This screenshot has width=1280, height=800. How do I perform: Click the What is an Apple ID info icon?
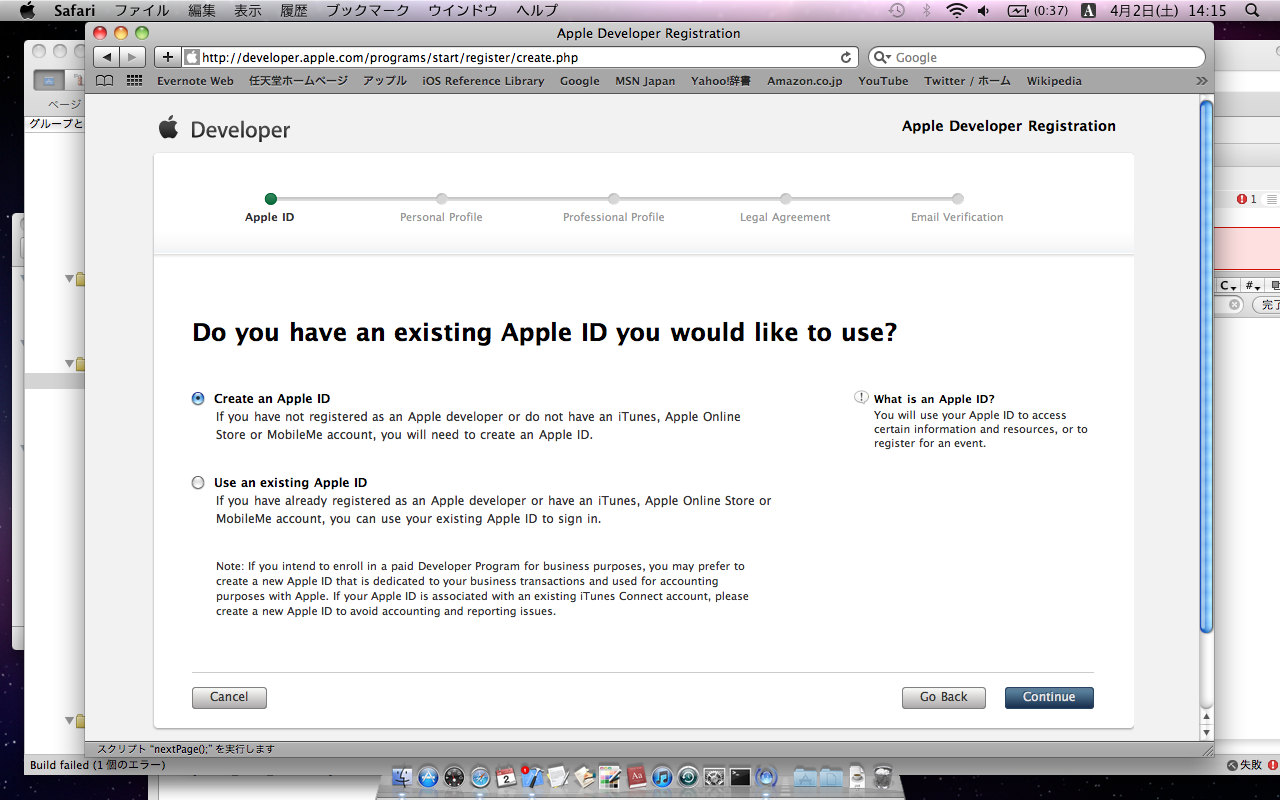(x=861, y=398)
